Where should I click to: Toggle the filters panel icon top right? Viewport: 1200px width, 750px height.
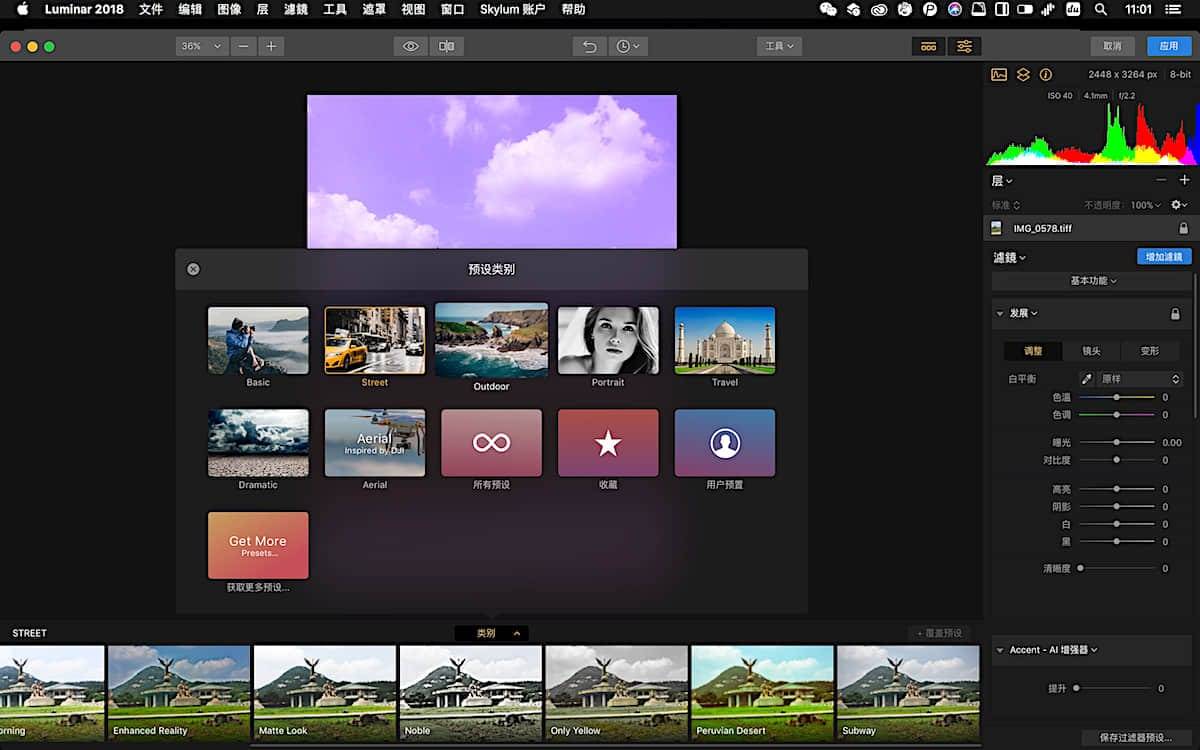coord(964,46)
